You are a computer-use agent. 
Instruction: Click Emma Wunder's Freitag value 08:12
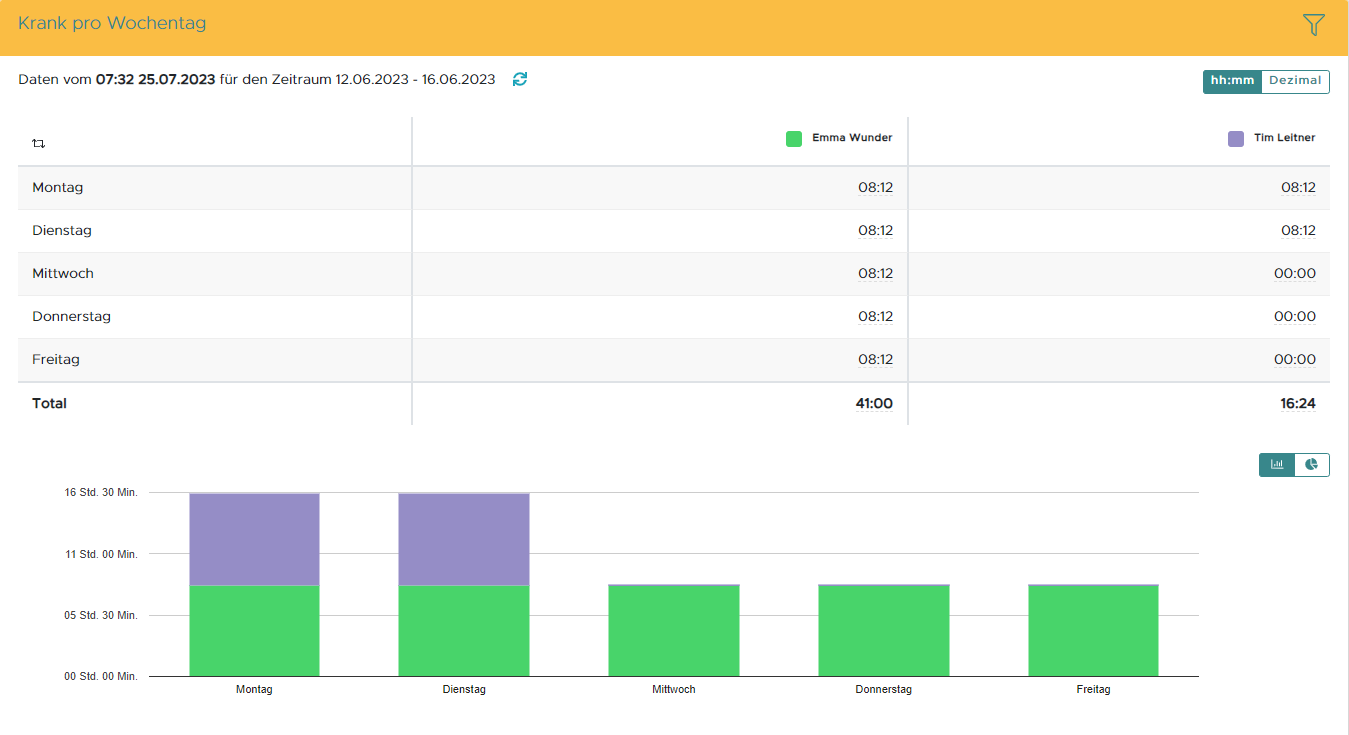coord(875,359)
